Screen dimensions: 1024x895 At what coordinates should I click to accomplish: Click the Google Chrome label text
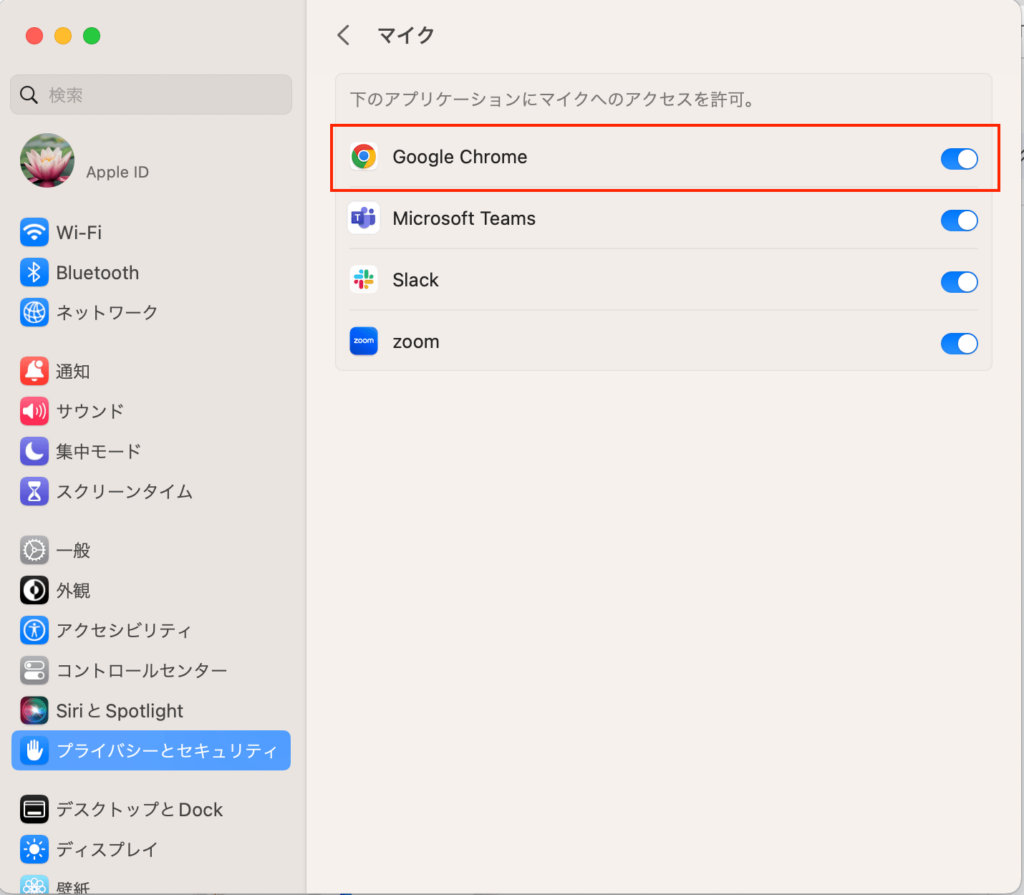click(460, 157)
